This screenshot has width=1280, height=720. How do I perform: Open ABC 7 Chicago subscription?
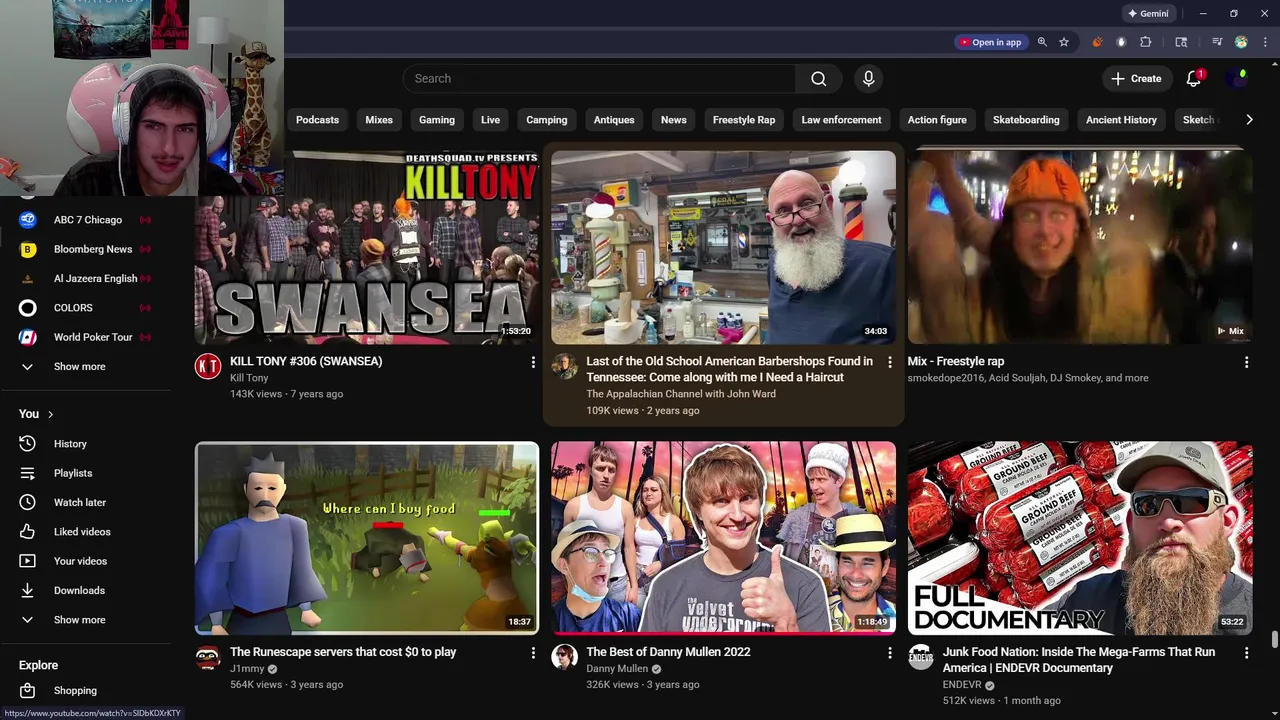pyautogui.click(x=88, y=220)
